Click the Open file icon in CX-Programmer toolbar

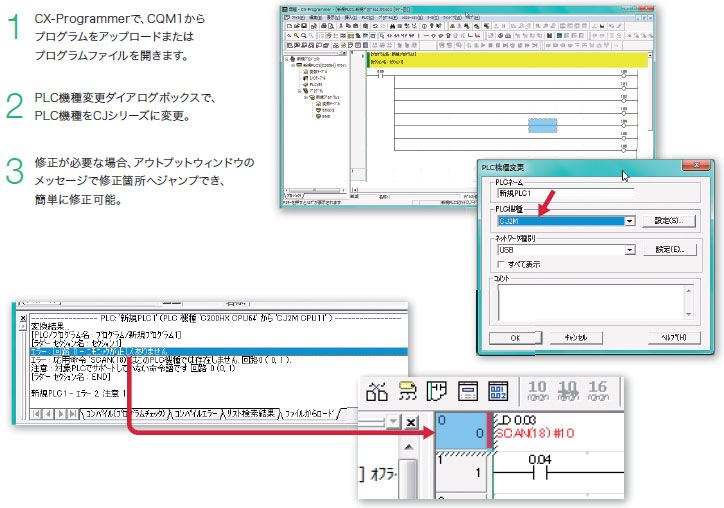(297, 26)
